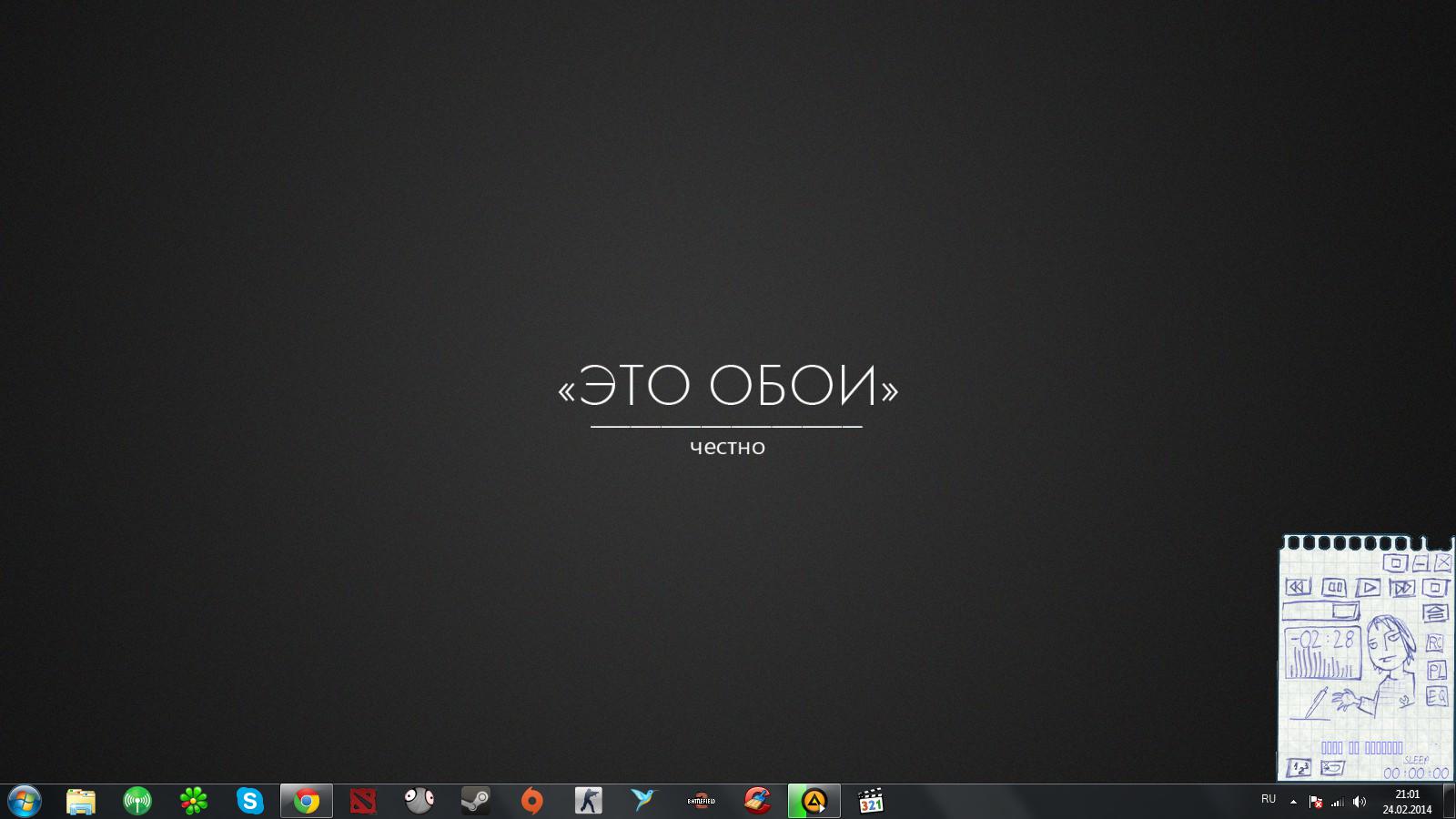The width and height of the screenshot is (1456, 819).
Task: Skip to previous track in player
Action: pyautogui.click(x=1299, y=587)
